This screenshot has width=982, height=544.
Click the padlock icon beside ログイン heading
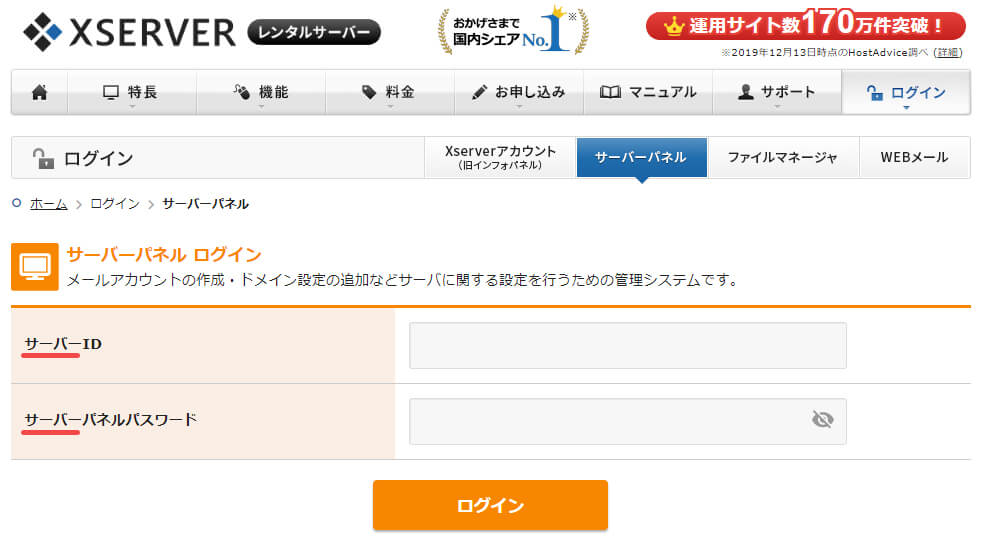pos(43,158)
